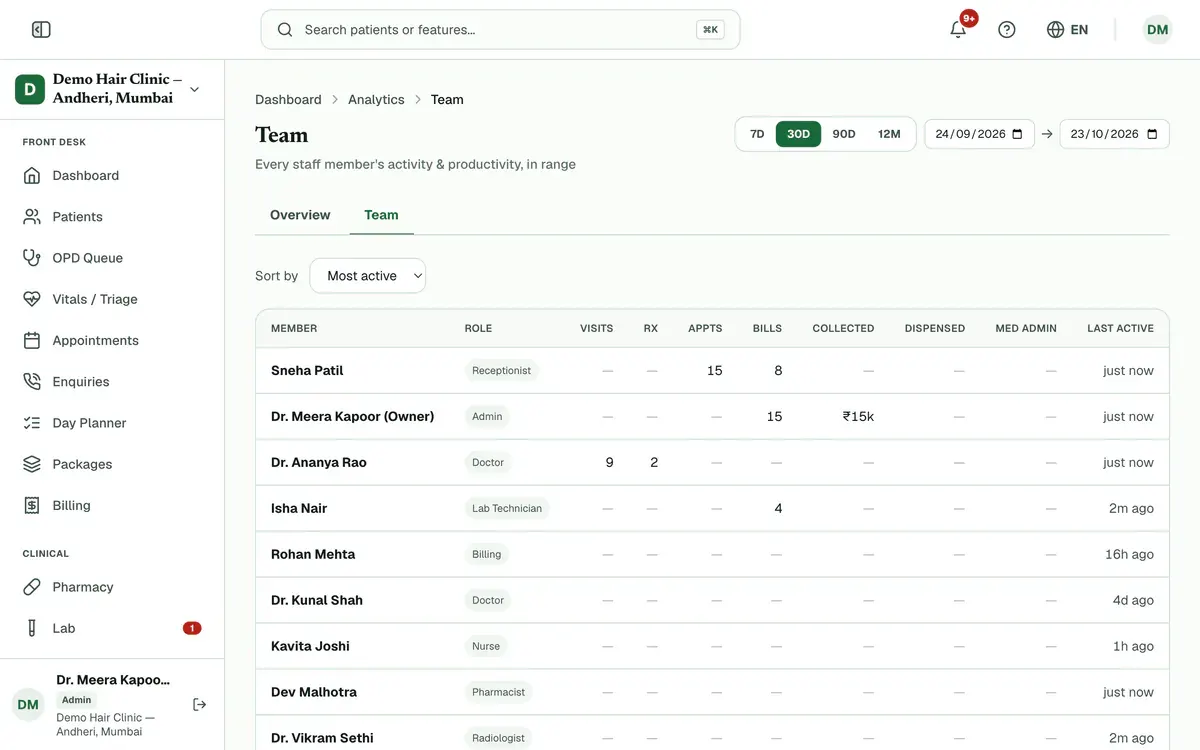Screen dimensions: 1200x750
Task: Click the Billing receipt icon
Action: pos(32,506)
